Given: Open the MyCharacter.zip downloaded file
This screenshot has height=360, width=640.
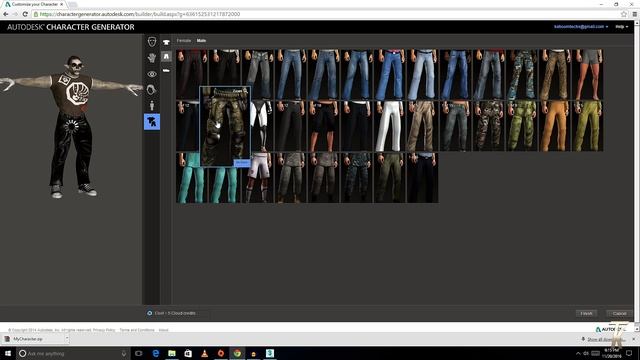Looking at the screenshot, I should (34, 339).
